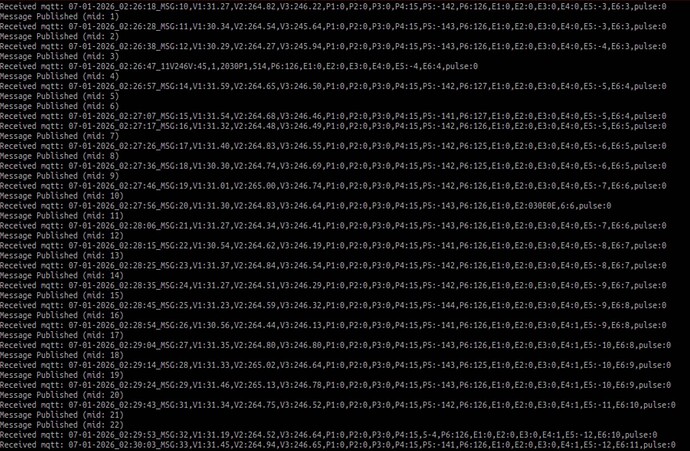
Task: Select the received line timestamped 02:27:07
Action: pos(333,116)
